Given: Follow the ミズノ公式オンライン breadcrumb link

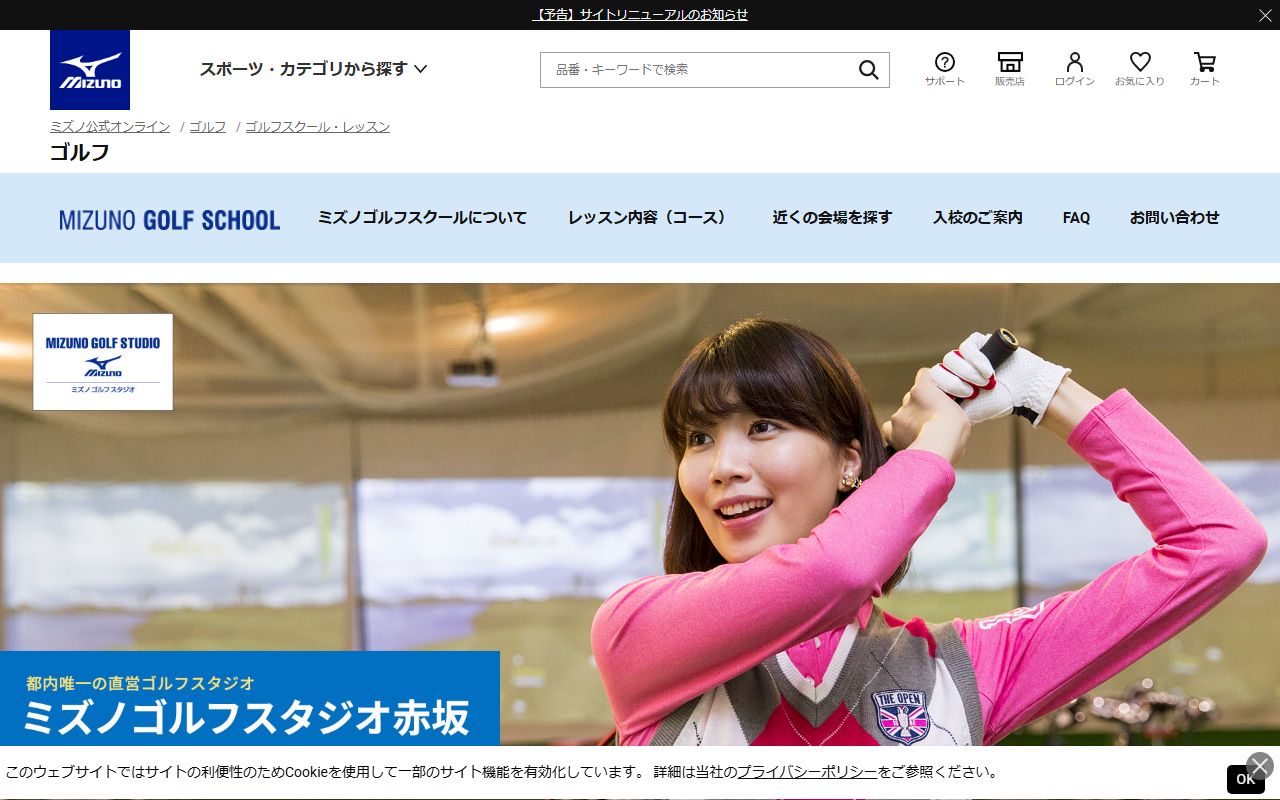Looking at the screenshot, I should click(110, 127).
